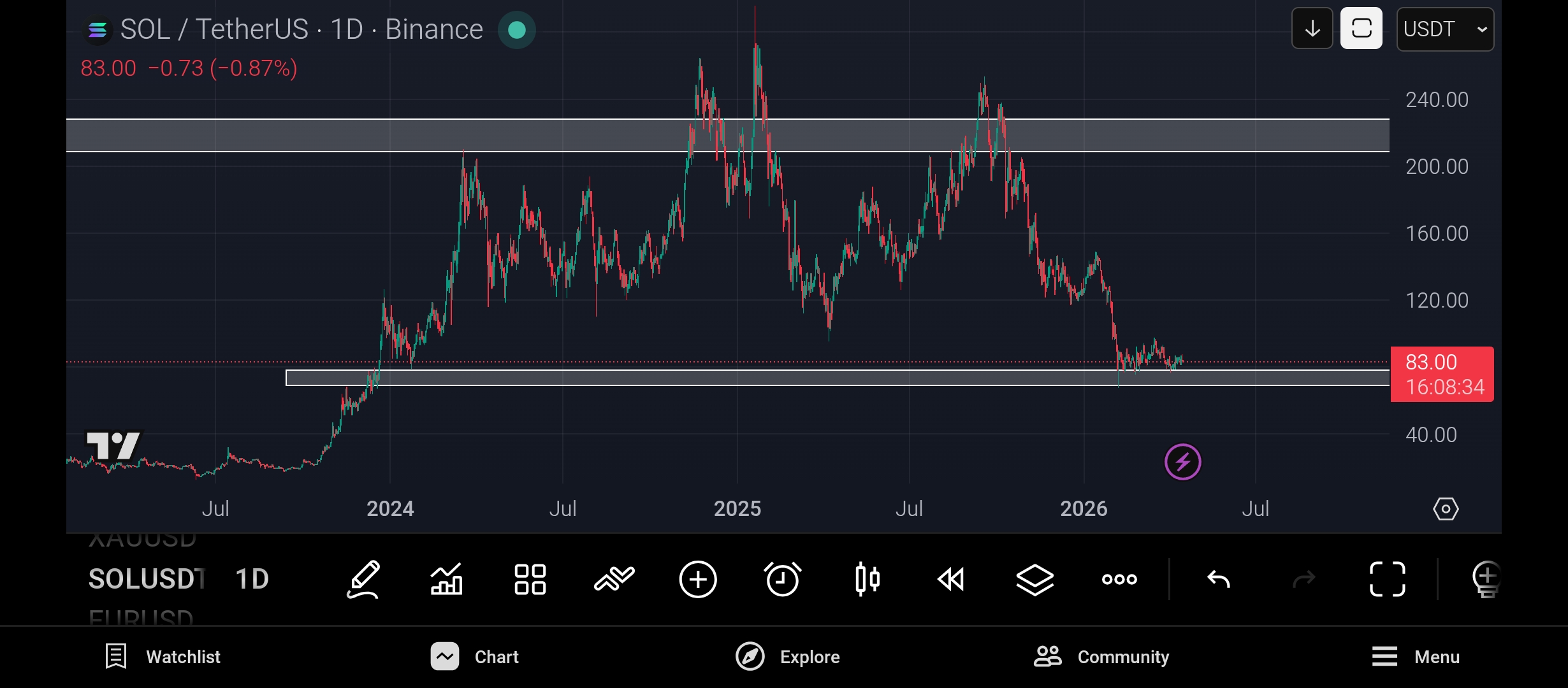
Task: Open the object tree layers icon
Action: pyautogui.click(x=1035, y=579)
